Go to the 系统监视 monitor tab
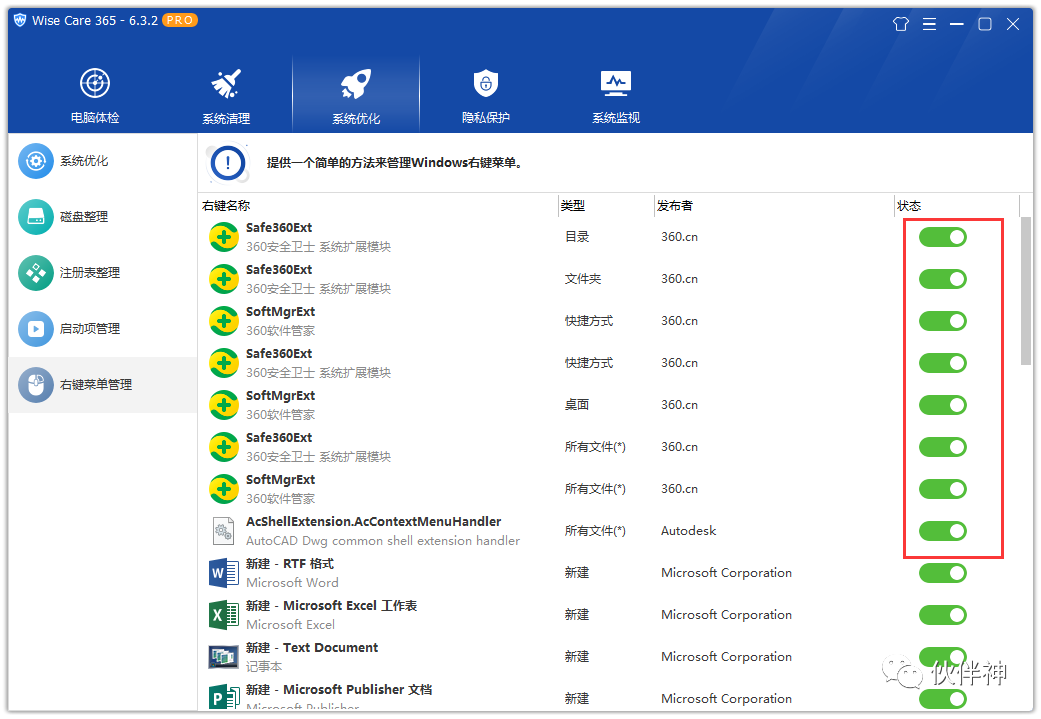Viewport: 1041px width, 719px height. [615, 95]
